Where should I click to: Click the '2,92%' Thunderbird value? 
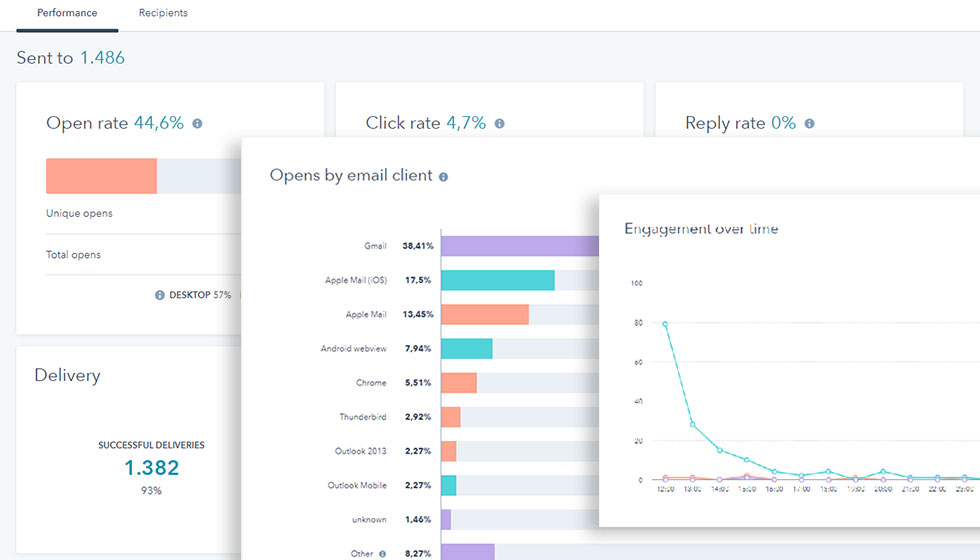418,417
